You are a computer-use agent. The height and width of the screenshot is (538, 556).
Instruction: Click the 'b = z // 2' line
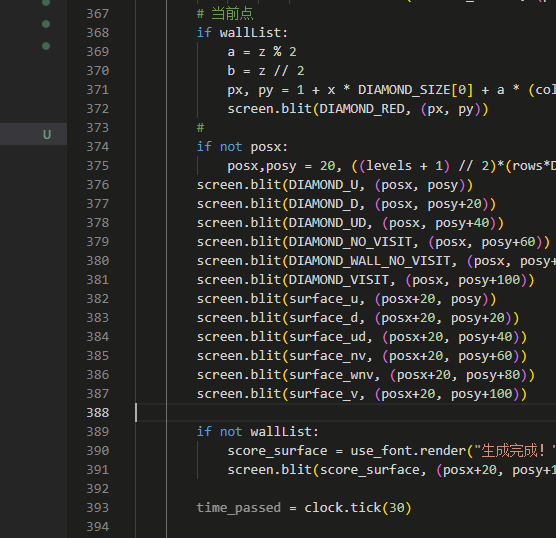coord(266,71)
